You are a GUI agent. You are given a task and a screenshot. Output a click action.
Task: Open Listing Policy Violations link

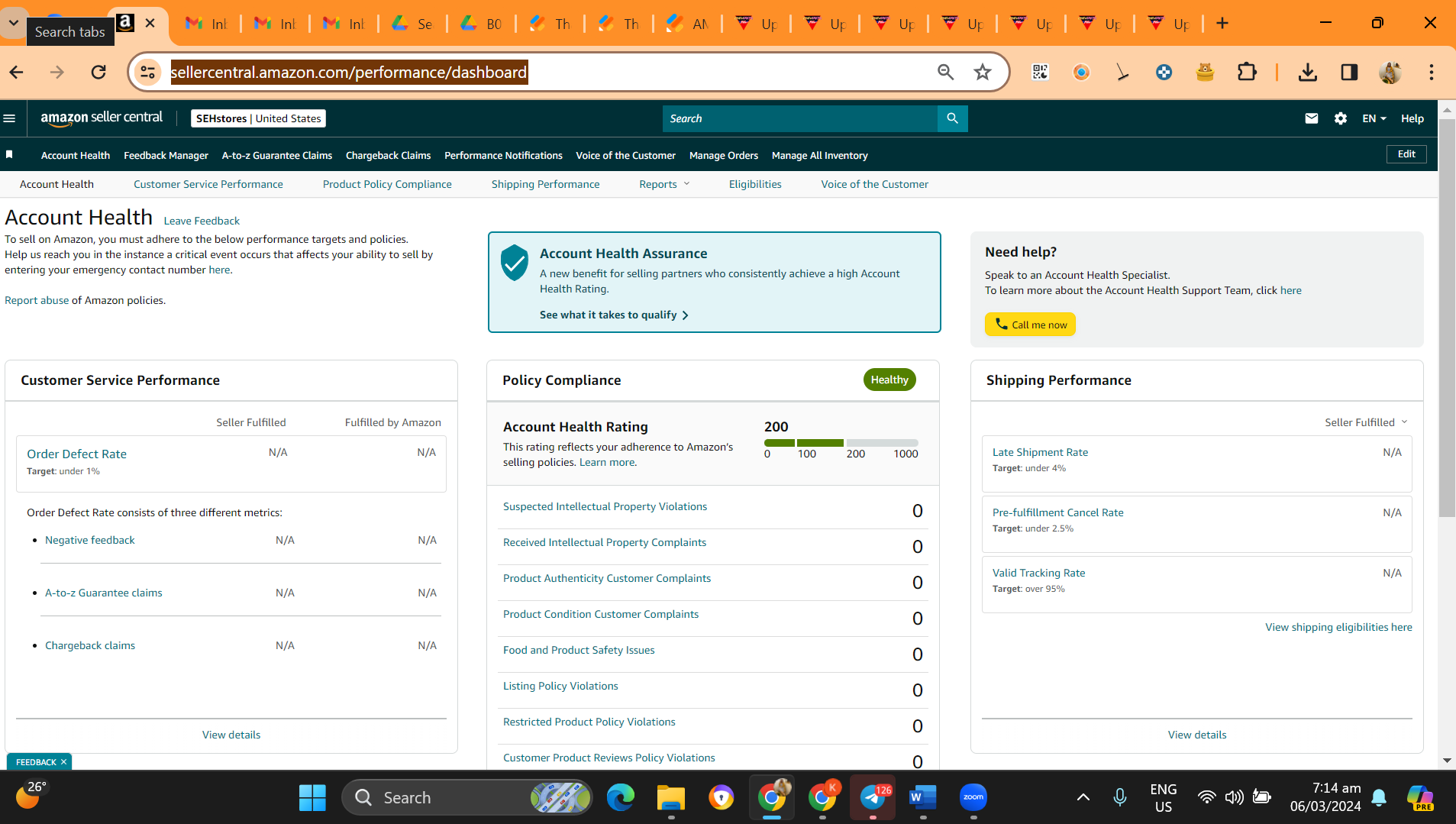560,686
